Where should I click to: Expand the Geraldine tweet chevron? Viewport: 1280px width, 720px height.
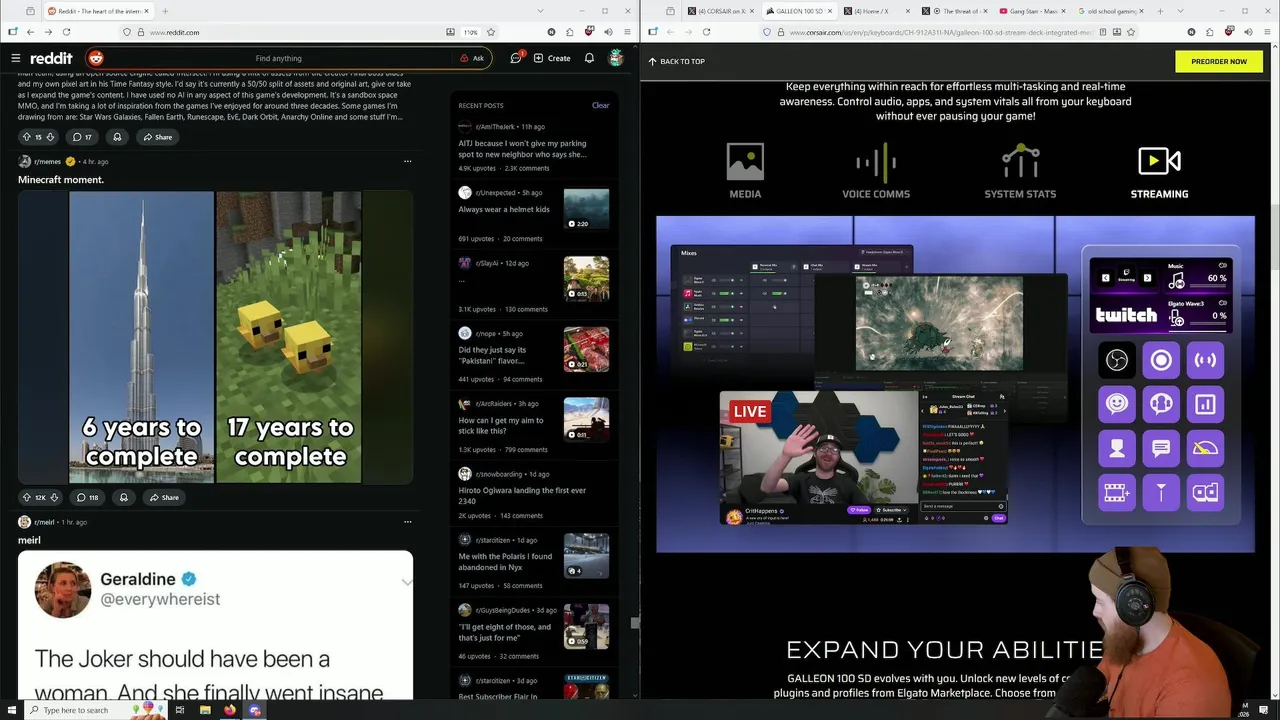pos(406,582)
